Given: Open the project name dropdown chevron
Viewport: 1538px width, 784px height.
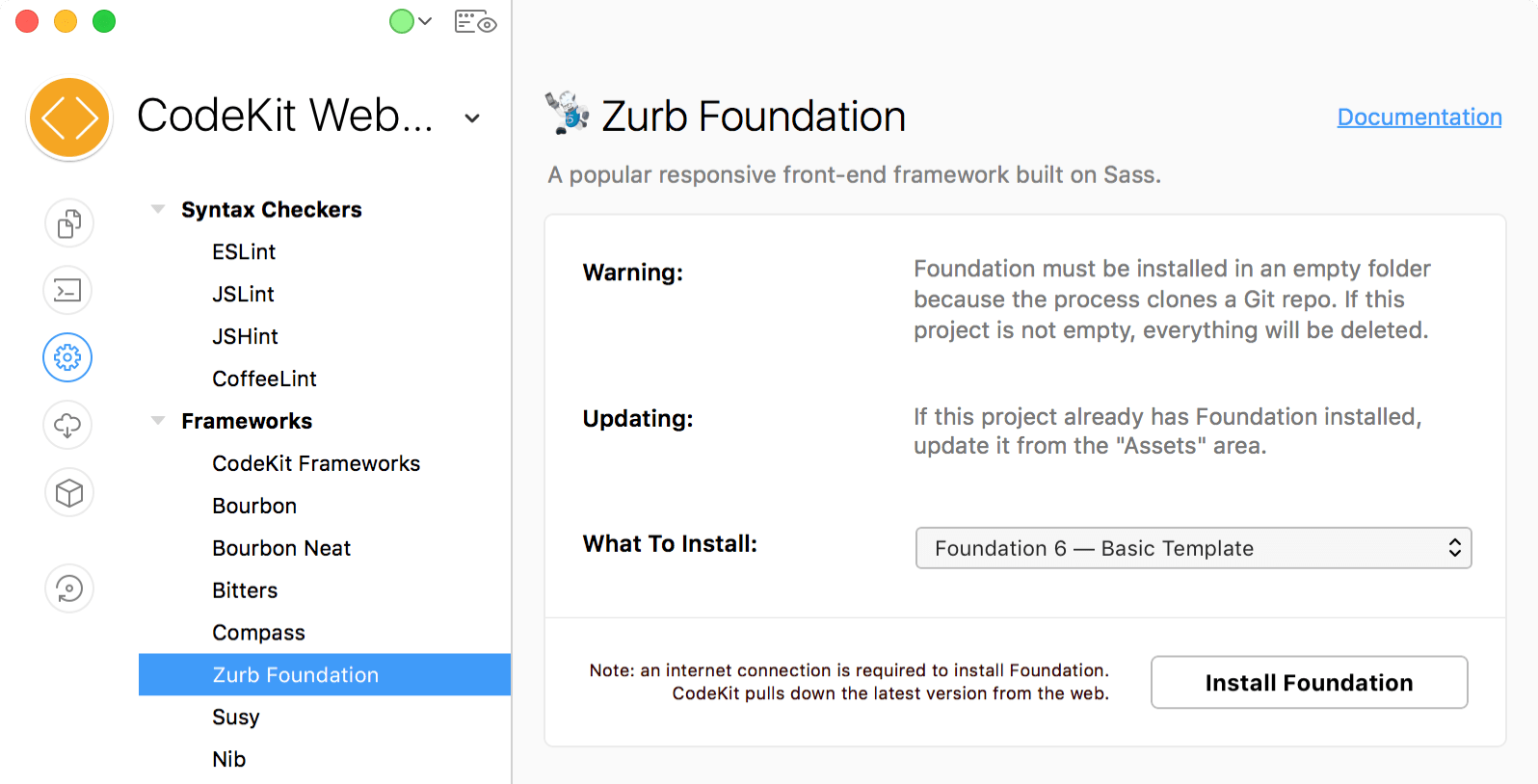Looking at the screenshot, I should tap(471, 118).
